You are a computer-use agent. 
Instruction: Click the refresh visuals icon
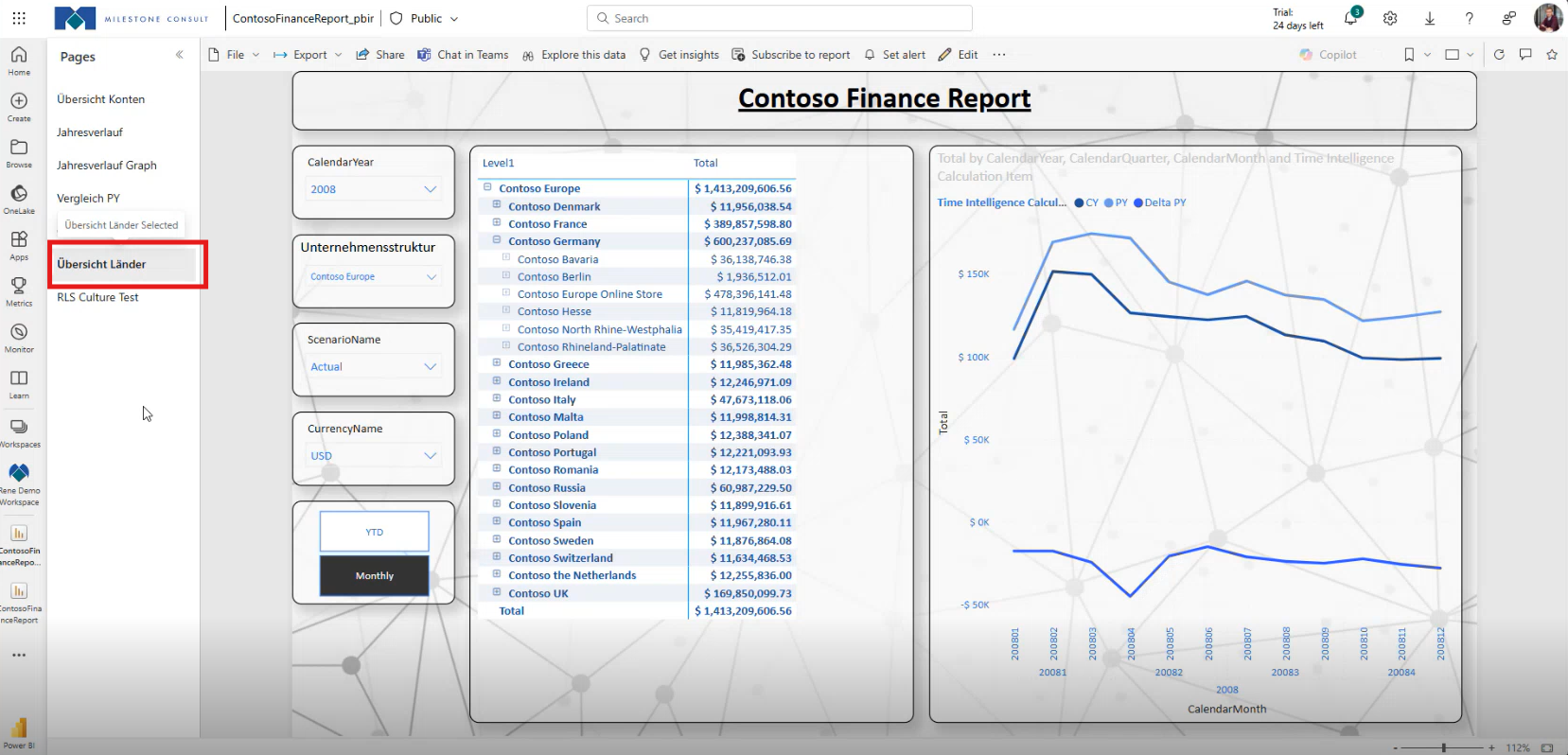[1499, 55]
